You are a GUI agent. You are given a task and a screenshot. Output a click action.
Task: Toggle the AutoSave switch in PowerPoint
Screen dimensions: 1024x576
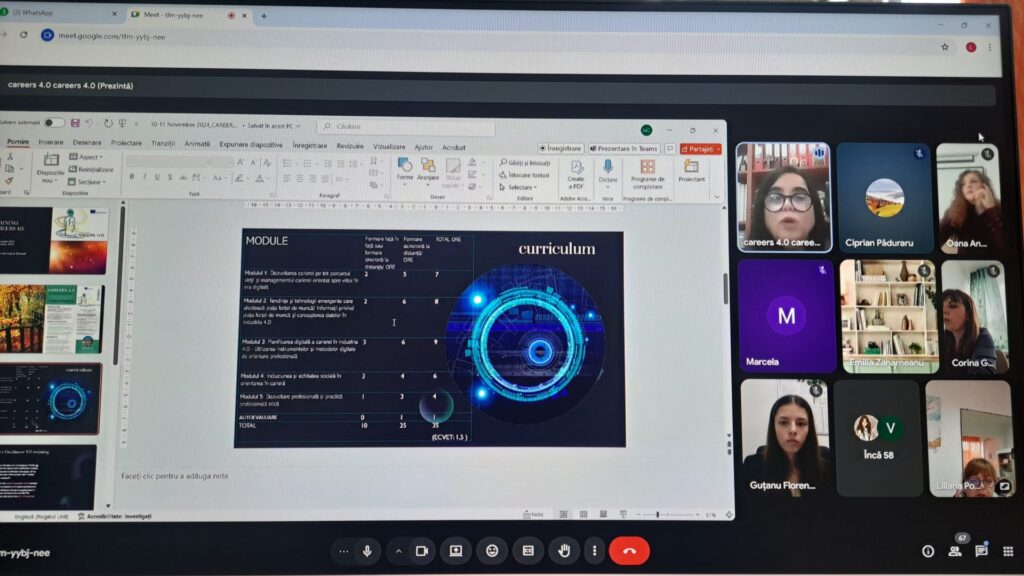coord(54,123)
